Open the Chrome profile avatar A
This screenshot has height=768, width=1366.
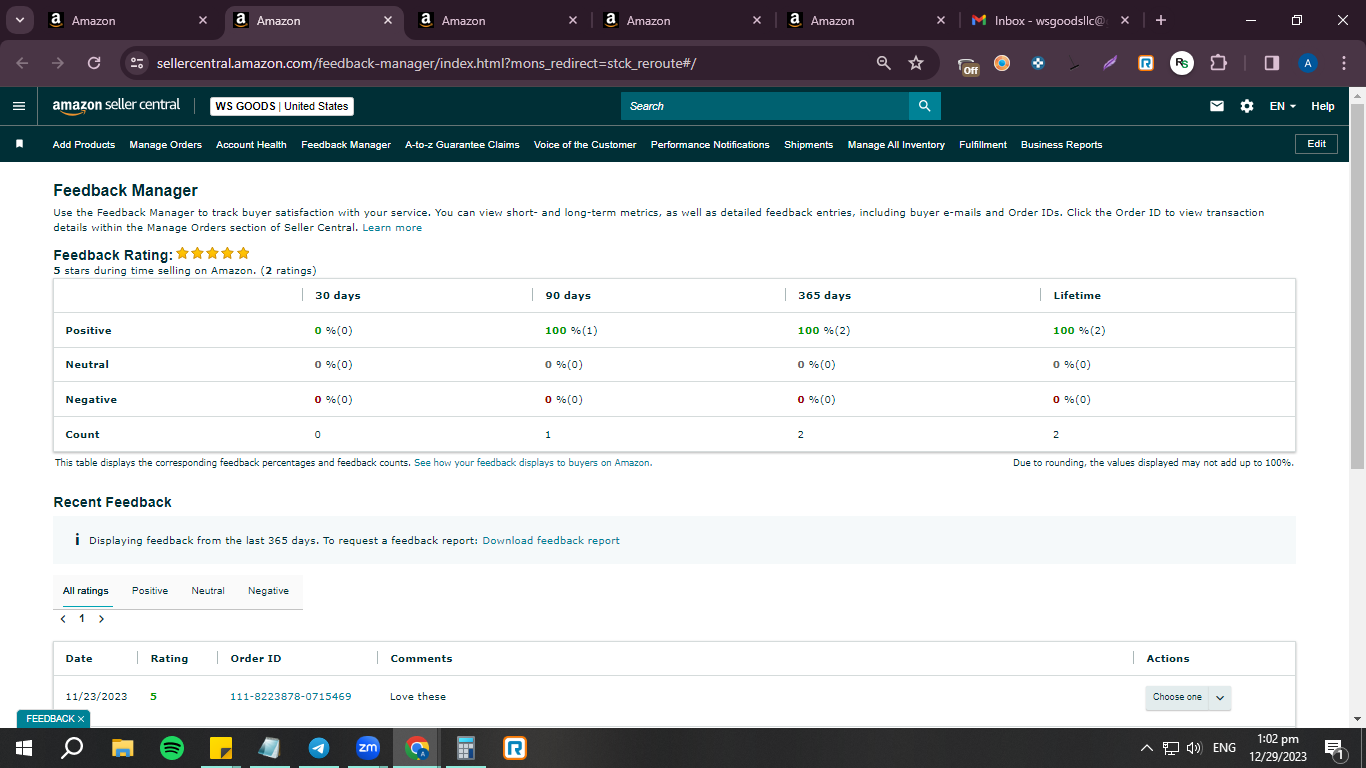(x=1308, y=63)
